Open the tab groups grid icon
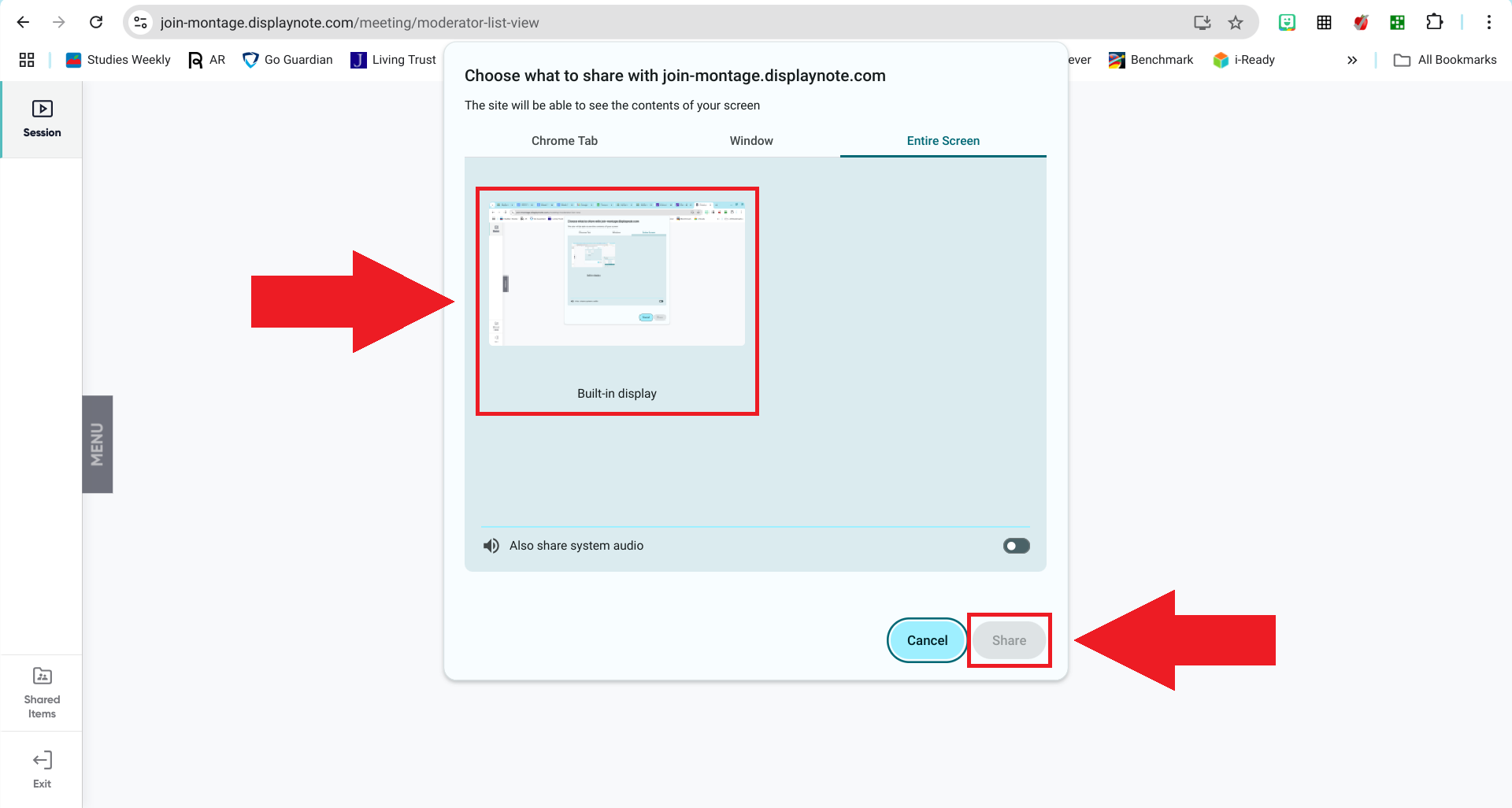 click(x=27, y=60)
